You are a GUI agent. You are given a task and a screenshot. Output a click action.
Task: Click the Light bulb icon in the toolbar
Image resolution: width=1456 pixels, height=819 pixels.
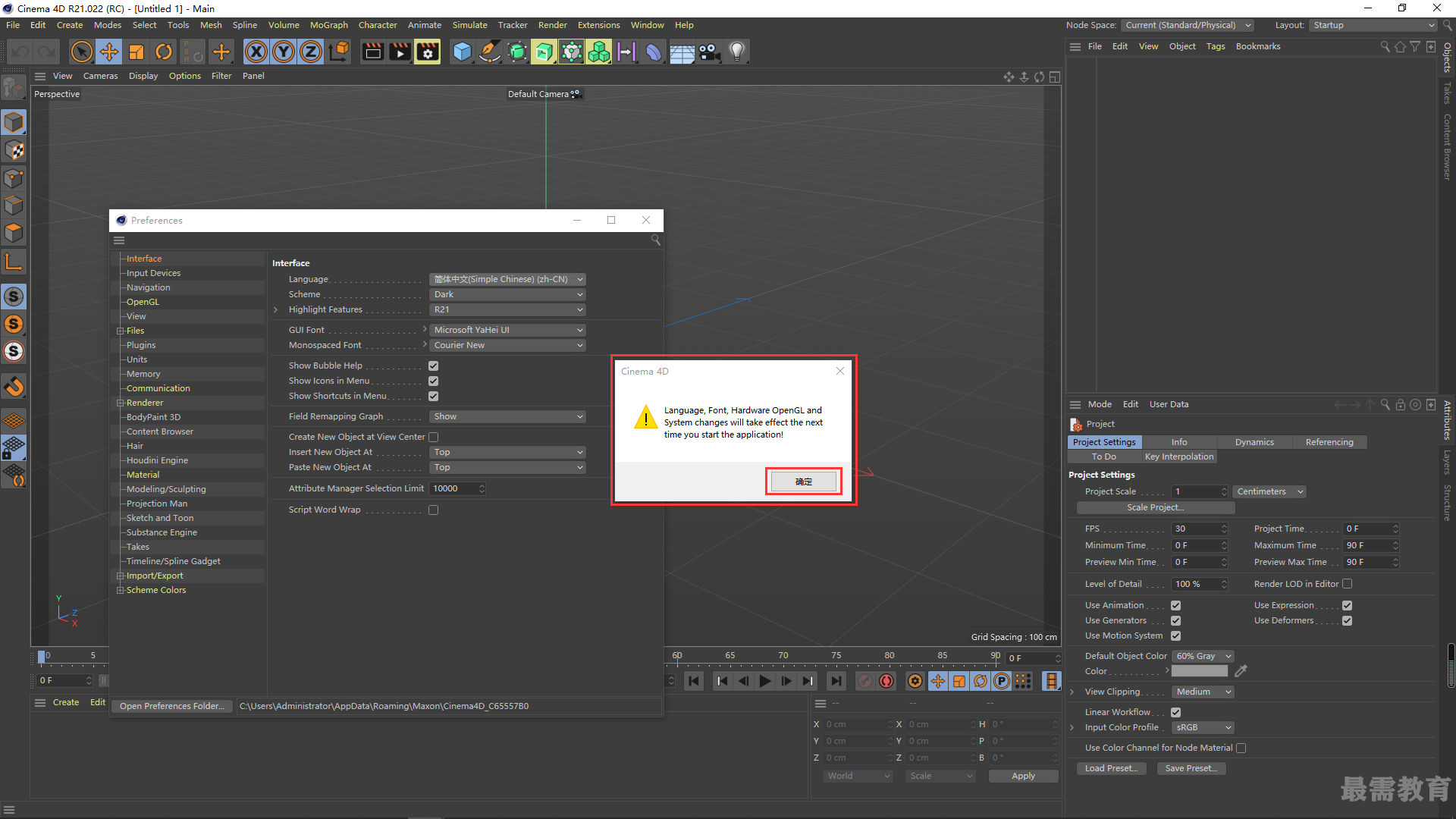click(736, 52)
